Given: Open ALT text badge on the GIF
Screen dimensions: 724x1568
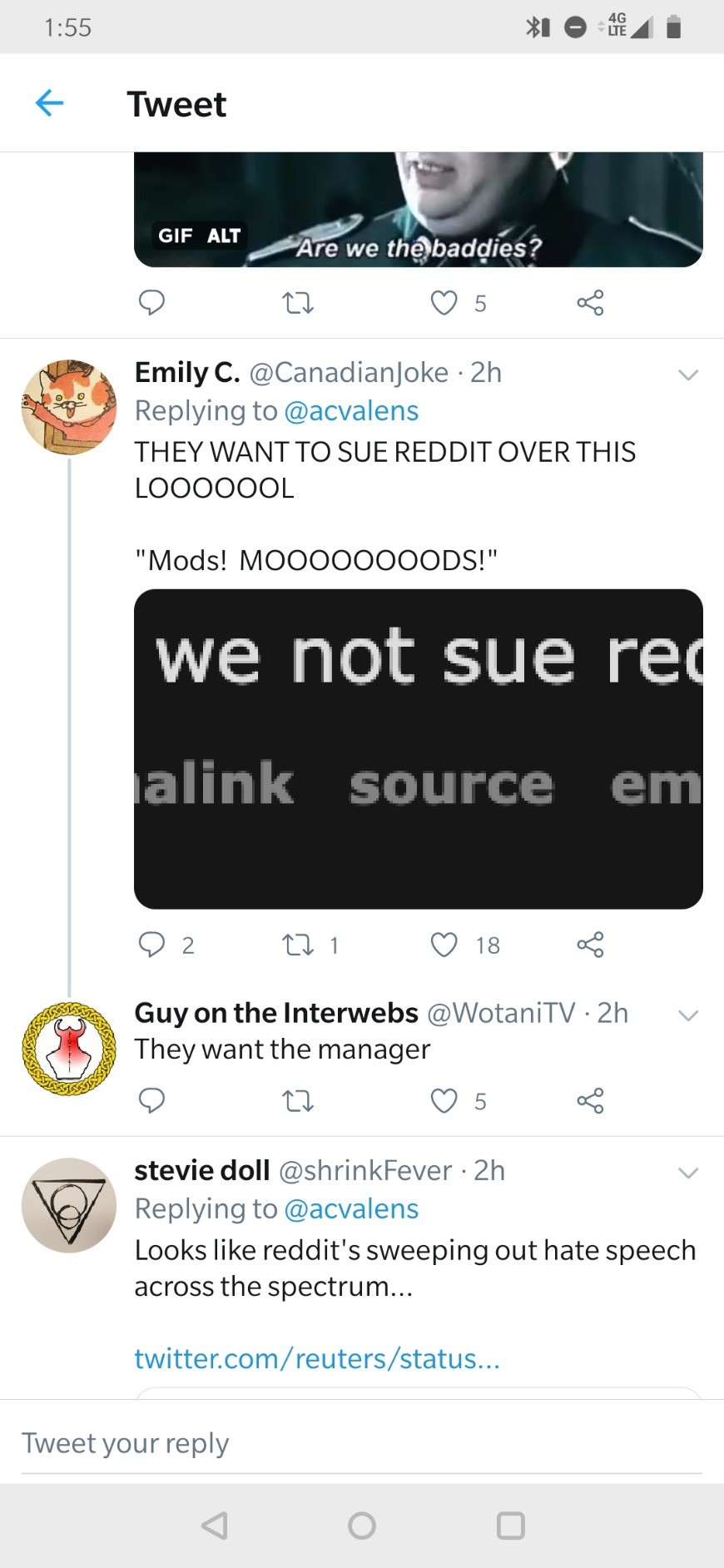Looking at the screenshot, I should coord(224,236).
